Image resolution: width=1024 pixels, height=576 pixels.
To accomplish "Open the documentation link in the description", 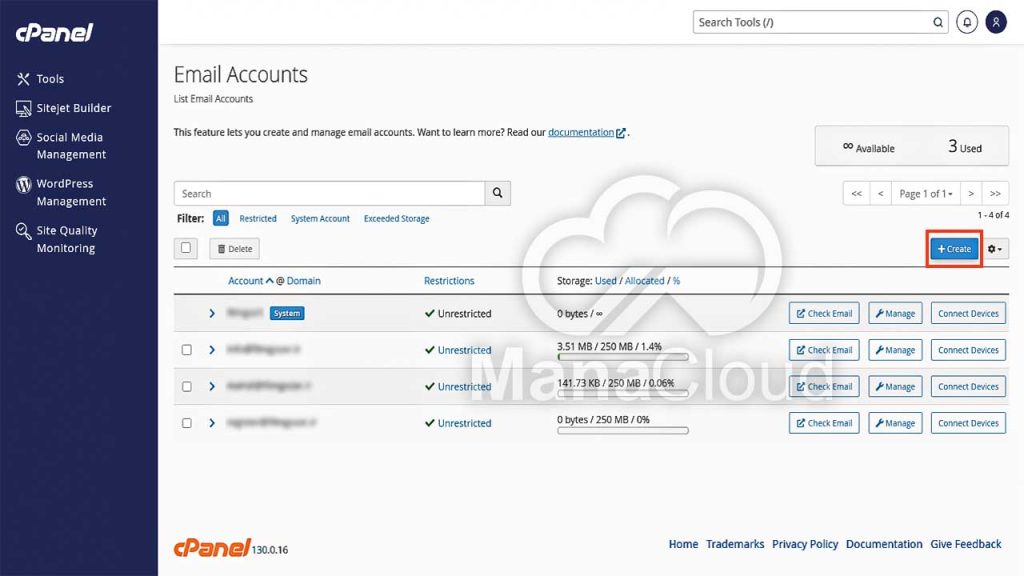I will (581, 132).
